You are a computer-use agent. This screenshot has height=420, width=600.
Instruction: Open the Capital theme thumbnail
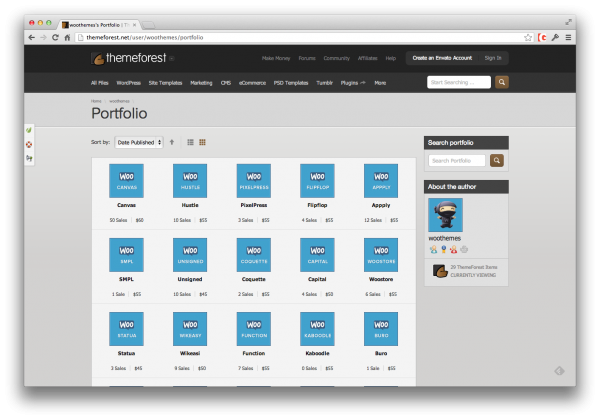click(317, 255)
